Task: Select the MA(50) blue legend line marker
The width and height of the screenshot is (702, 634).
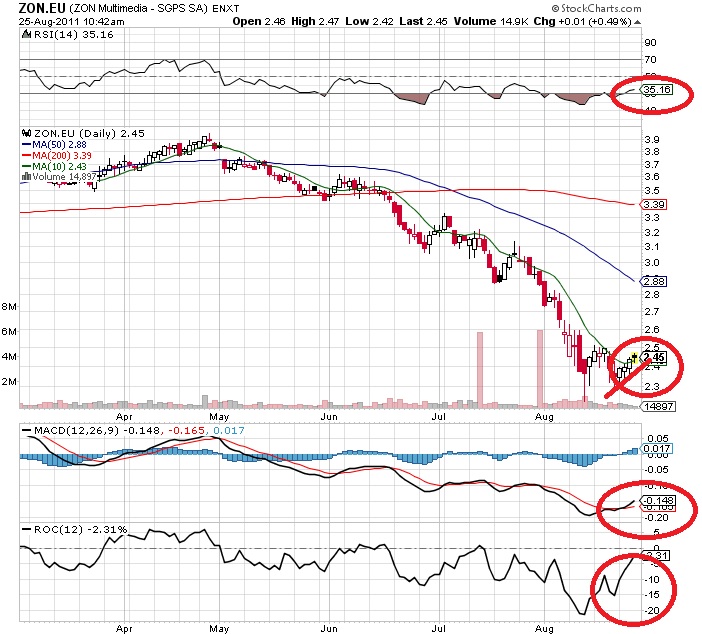Action: [x=26, y=144]
